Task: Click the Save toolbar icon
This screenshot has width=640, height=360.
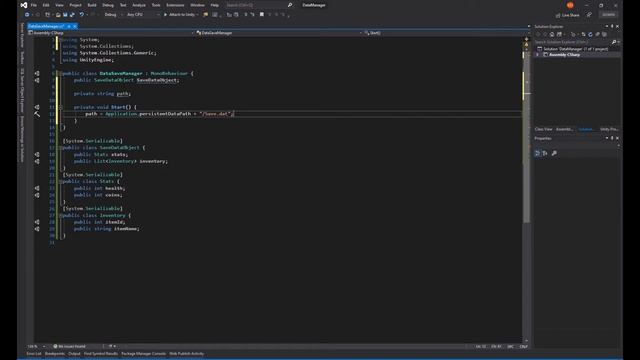Action: [65, 15]
